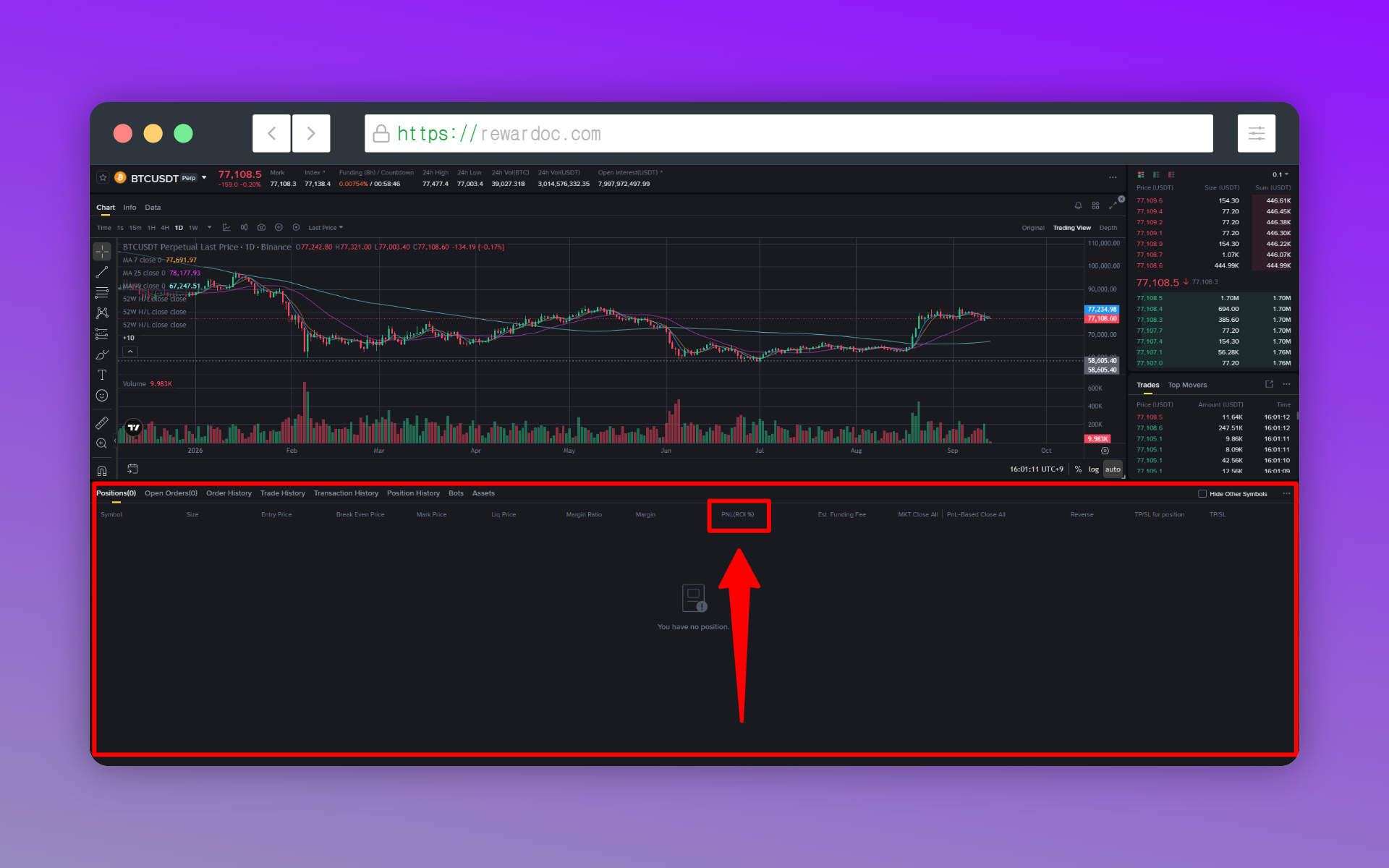1389x868 pixels.
Task: Click MKT Close All
Action: (917, 515)
